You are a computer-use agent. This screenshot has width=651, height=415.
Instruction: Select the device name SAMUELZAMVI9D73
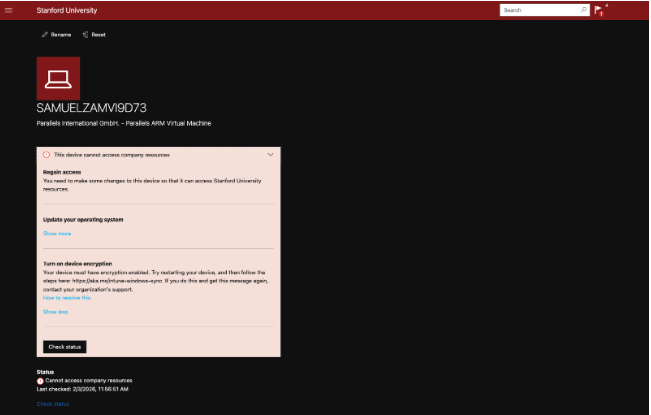(91, 108)
